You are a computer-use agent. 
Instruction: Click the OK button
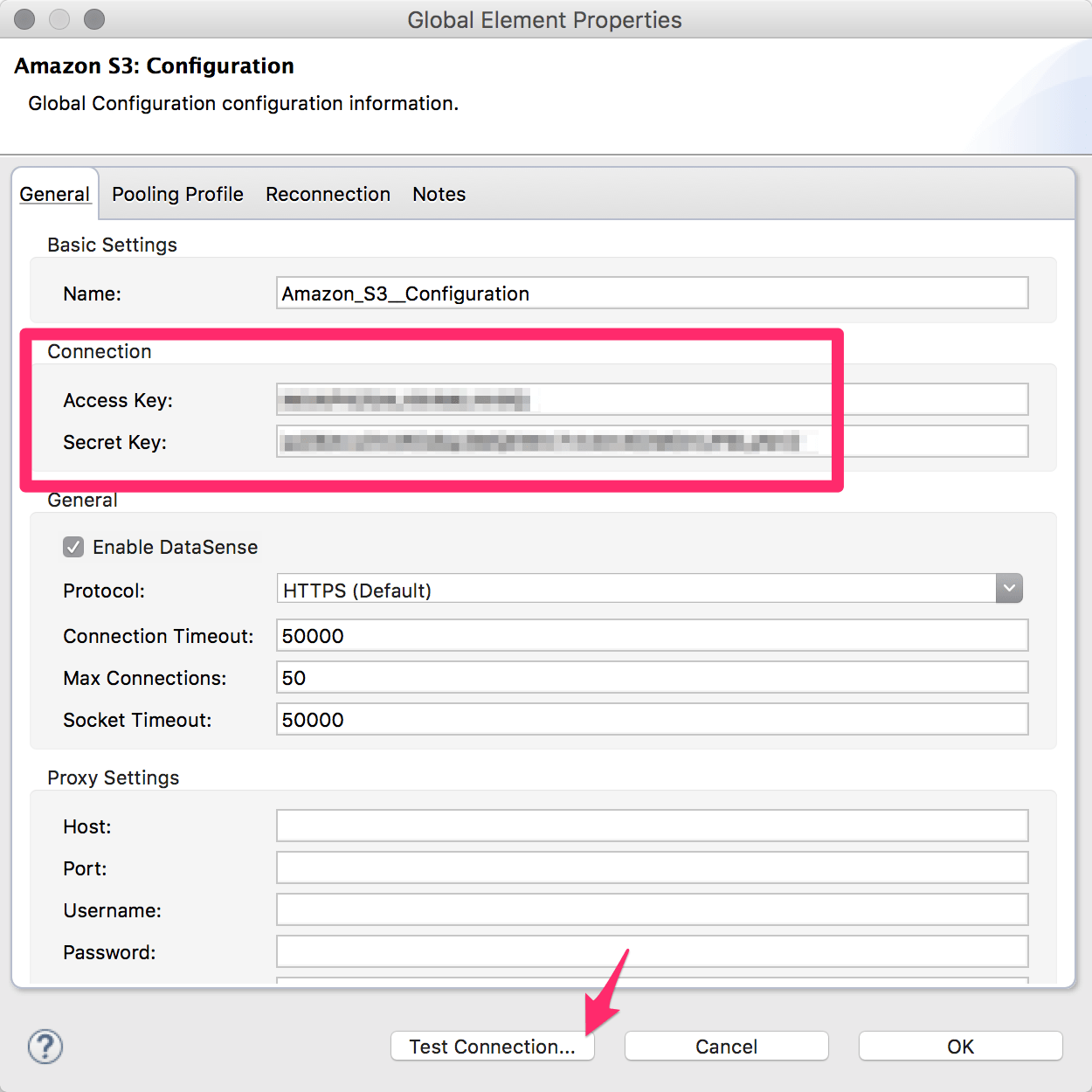point(959,1046)
